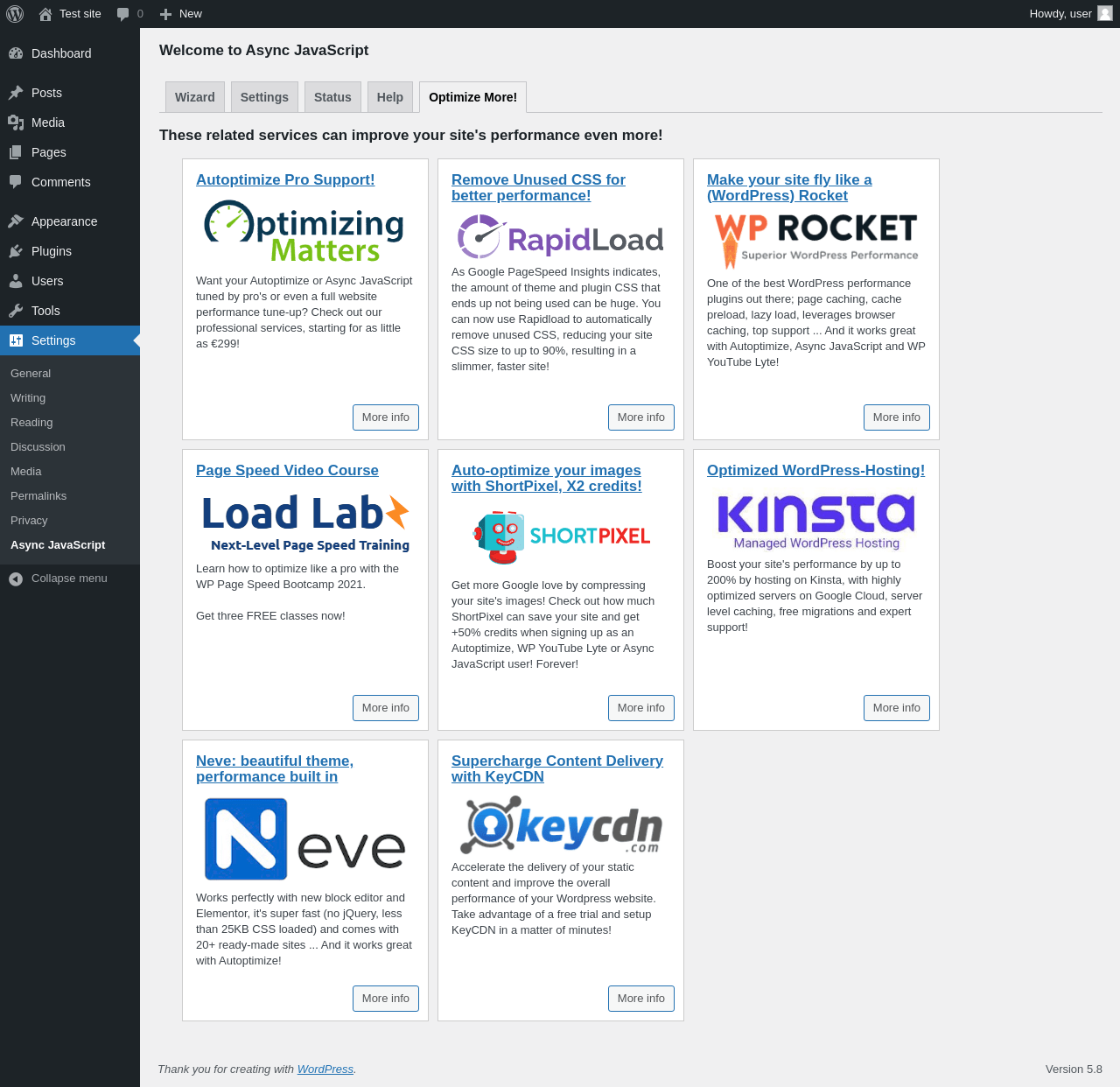Open the Tools sidebar menu
The height and width of the screenshot is (1087, 1120).
[45, 311]
